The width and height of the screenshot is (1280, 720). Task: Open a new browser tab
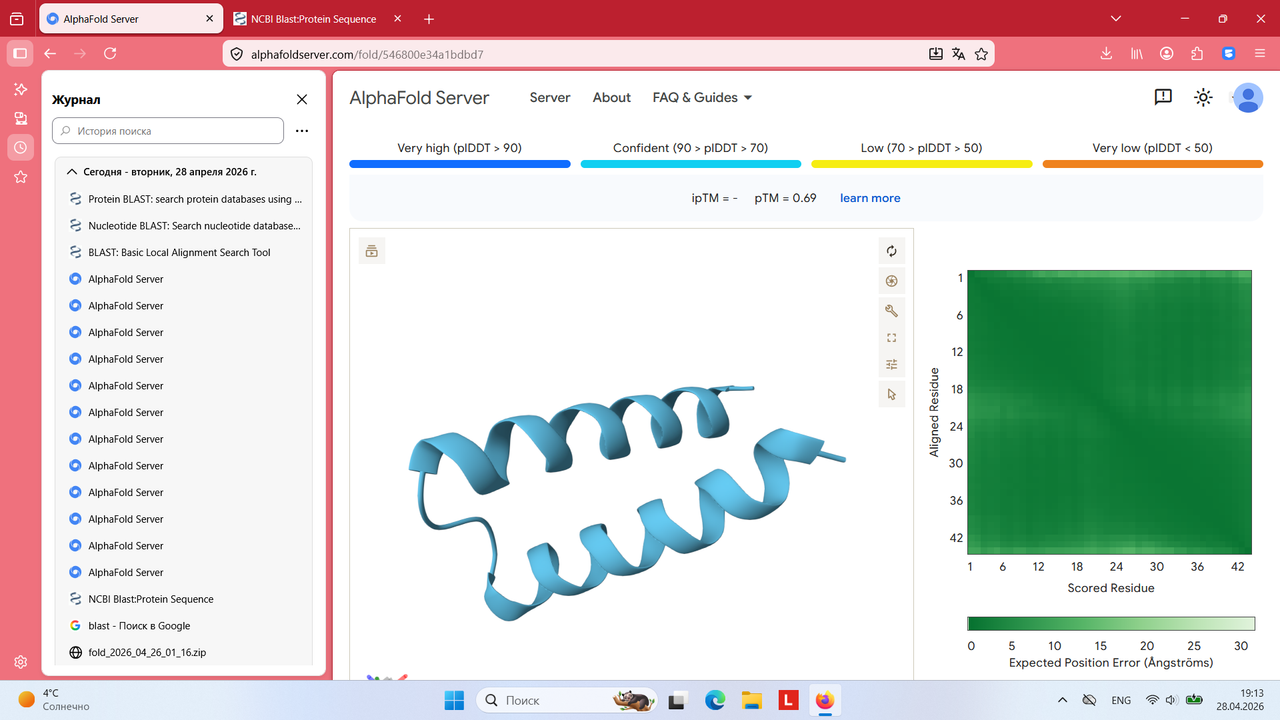pos(429,19)
